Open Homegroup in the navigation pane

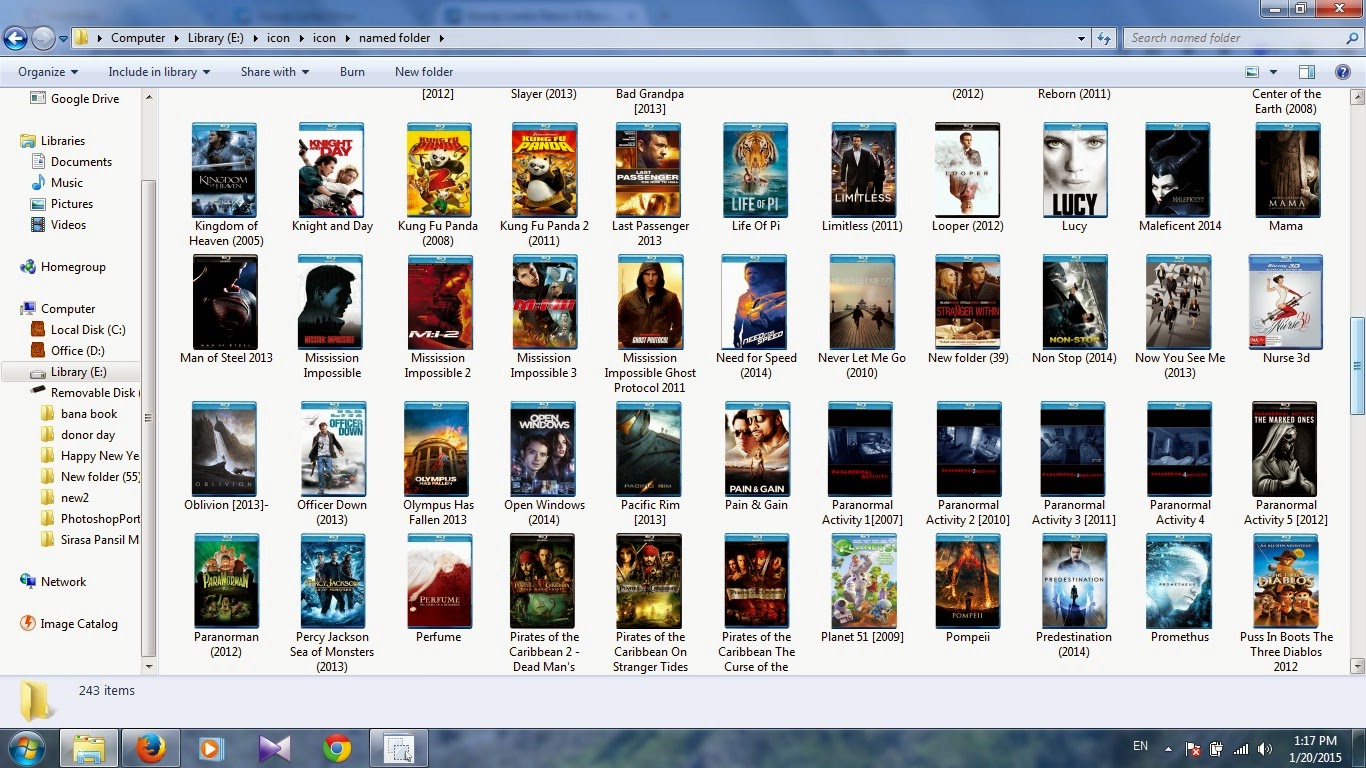pos(73,267)
